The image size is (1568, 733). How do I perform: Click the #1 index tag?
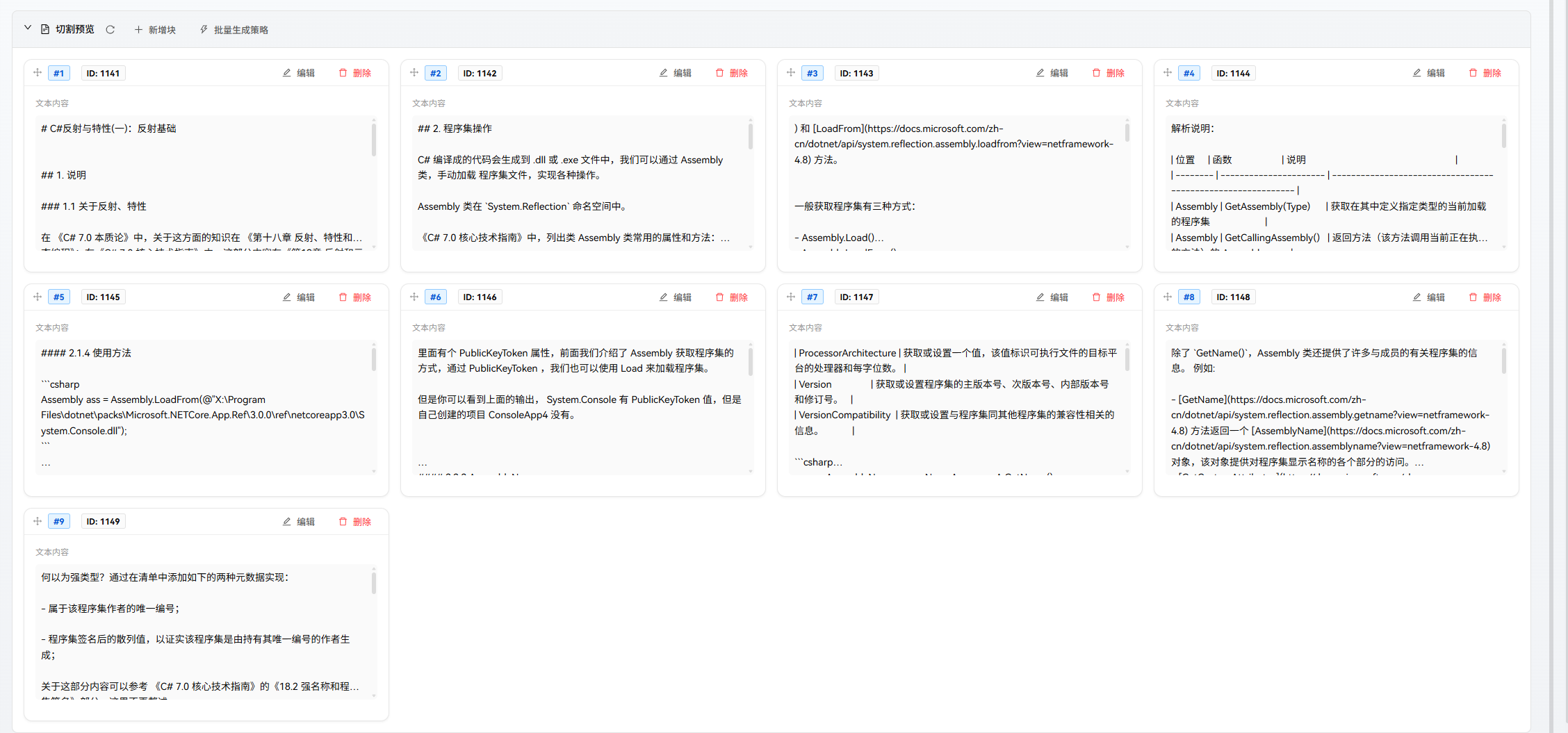point(59,73)
